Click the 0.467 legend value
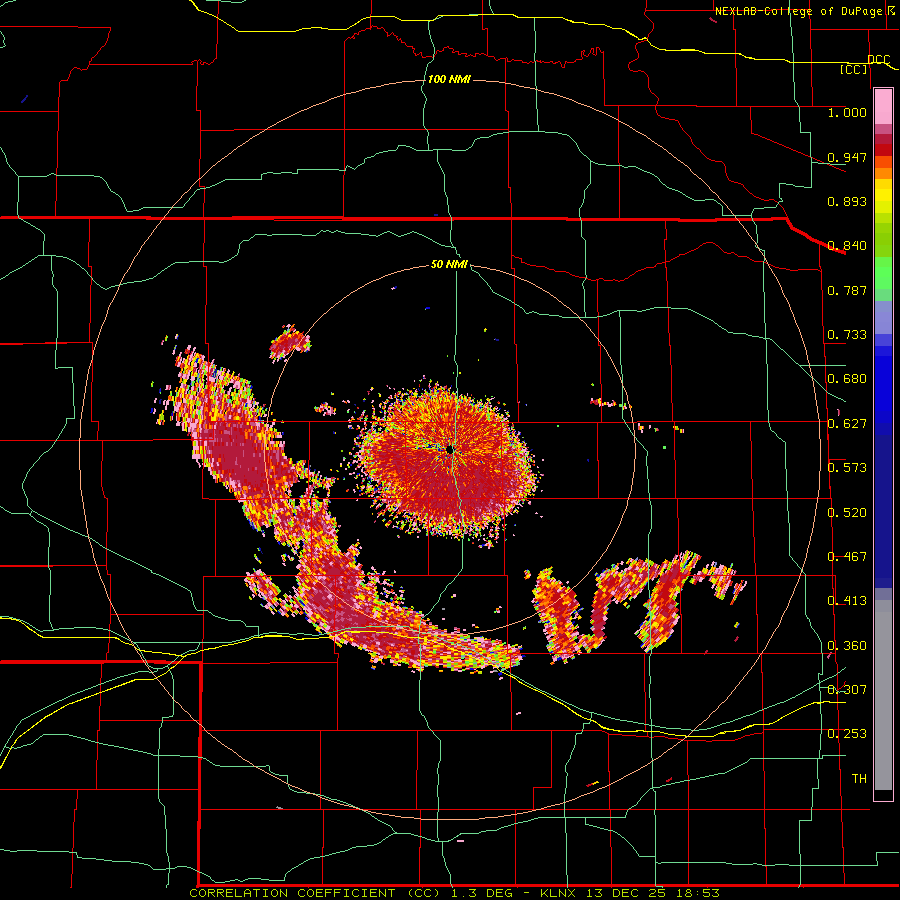Image resolution: width=900 pixels, height=900 pixels. click(x=847, y=556)
